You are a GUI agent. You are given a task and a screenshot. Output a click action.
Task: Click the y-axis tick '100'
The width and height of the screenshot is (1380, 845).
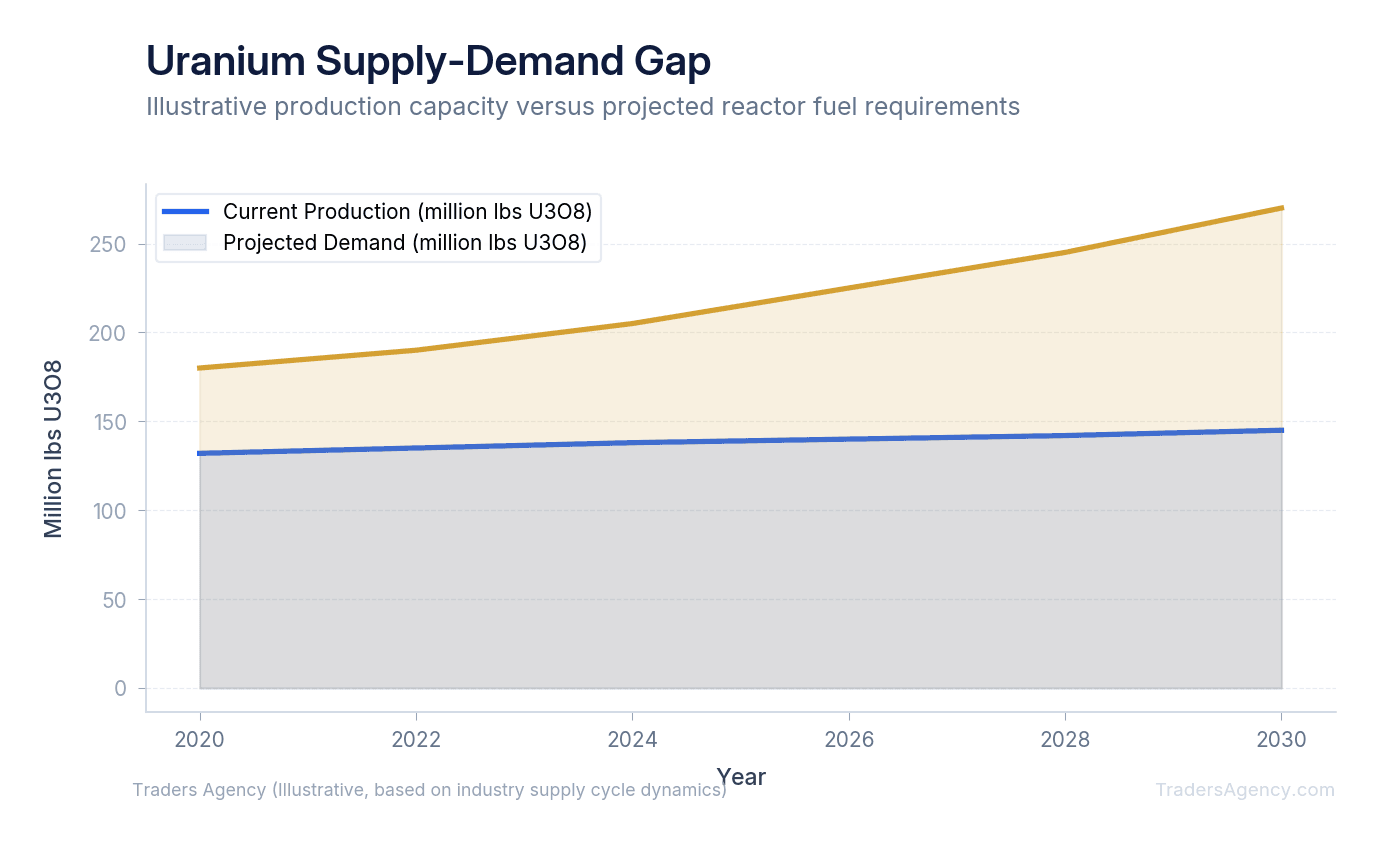coord(108,511)
